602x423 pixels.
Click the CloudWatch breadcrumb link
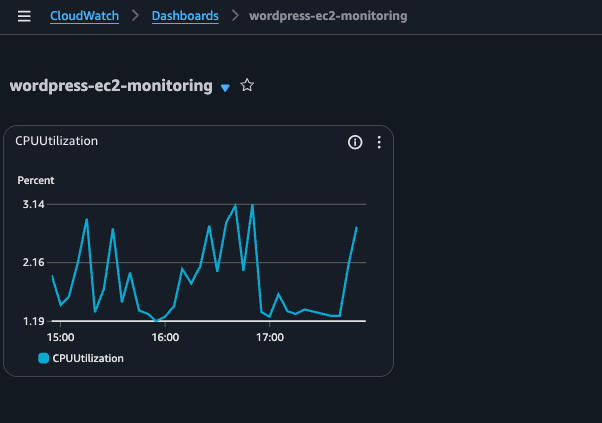coord(85,17)
